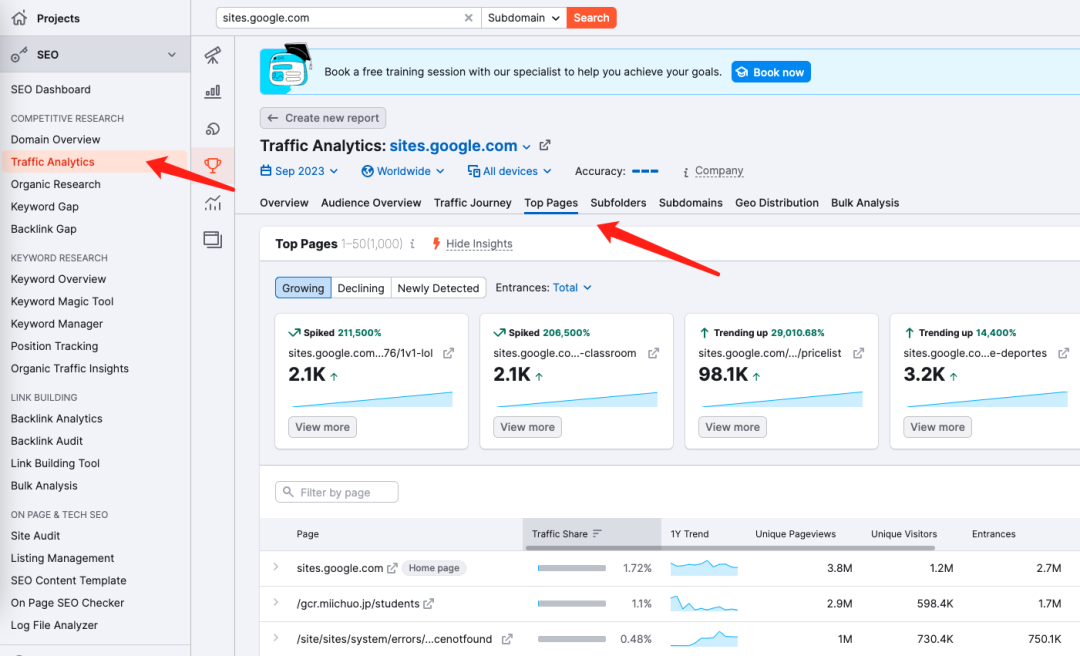
Task: Click the SEO key-gear icon in sidebar
Action: tap(19, 54)
